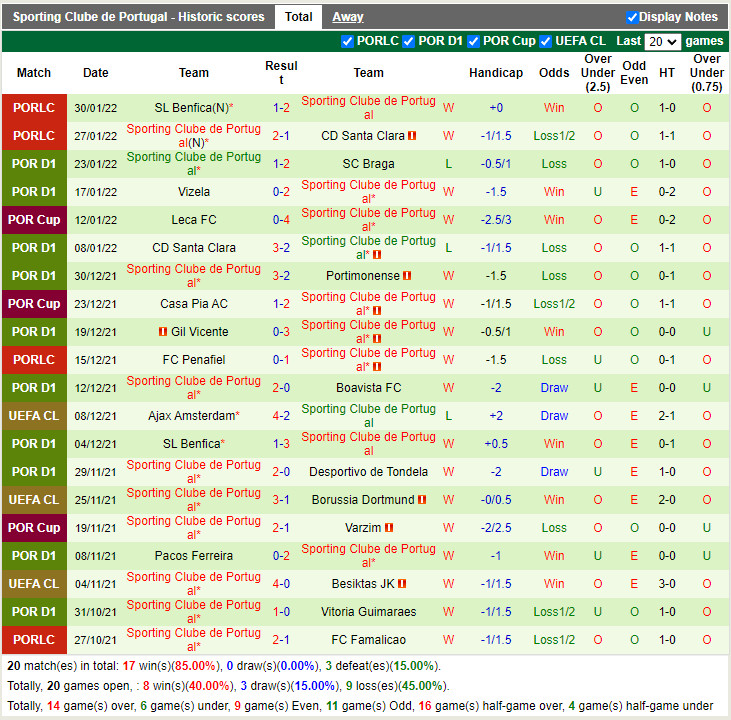731x720 pixels.
Task: Click the red card icon in the Casa Pia AC row
Action: tap(377, 311)
